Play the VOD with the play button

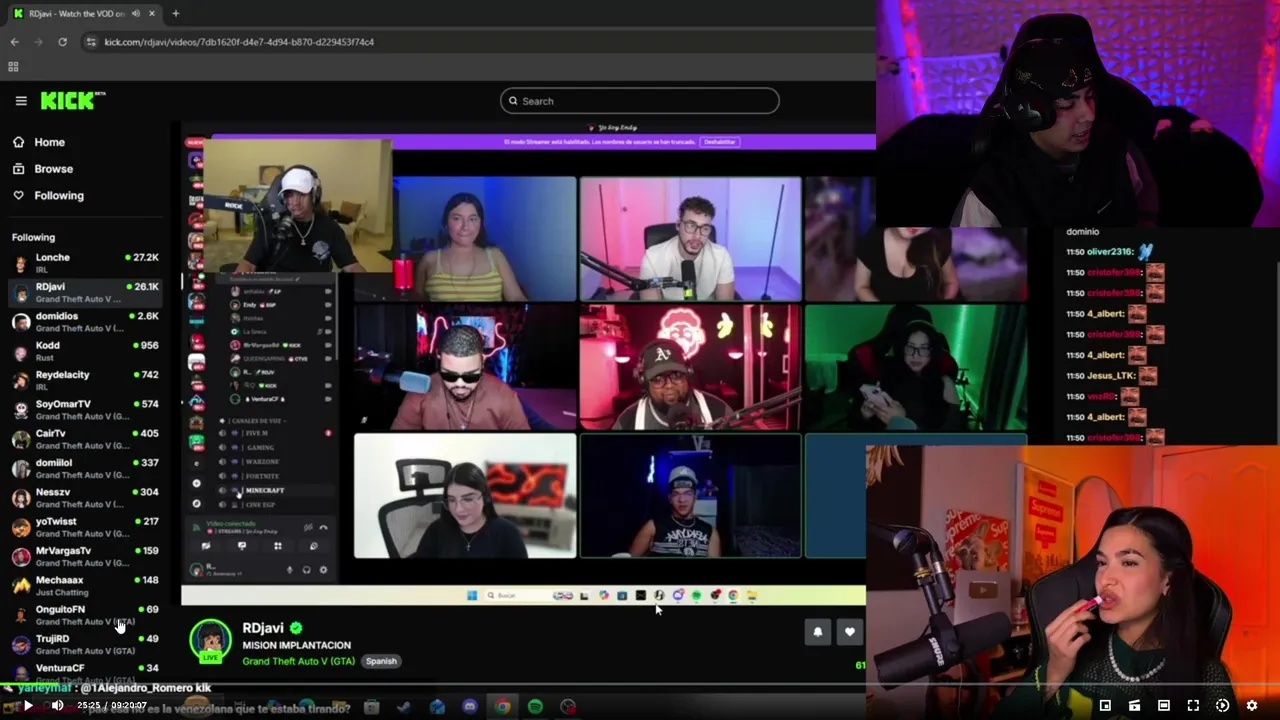[x=28, y=706]
